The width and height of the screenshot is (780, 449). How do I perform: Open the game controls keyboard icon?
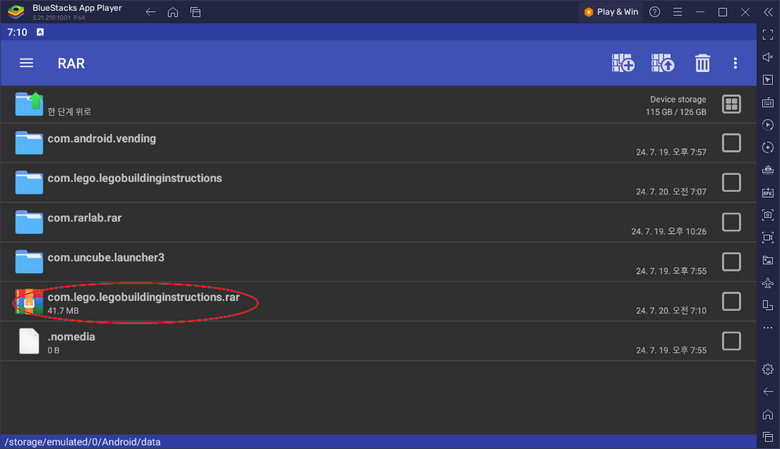pos(768,102)
